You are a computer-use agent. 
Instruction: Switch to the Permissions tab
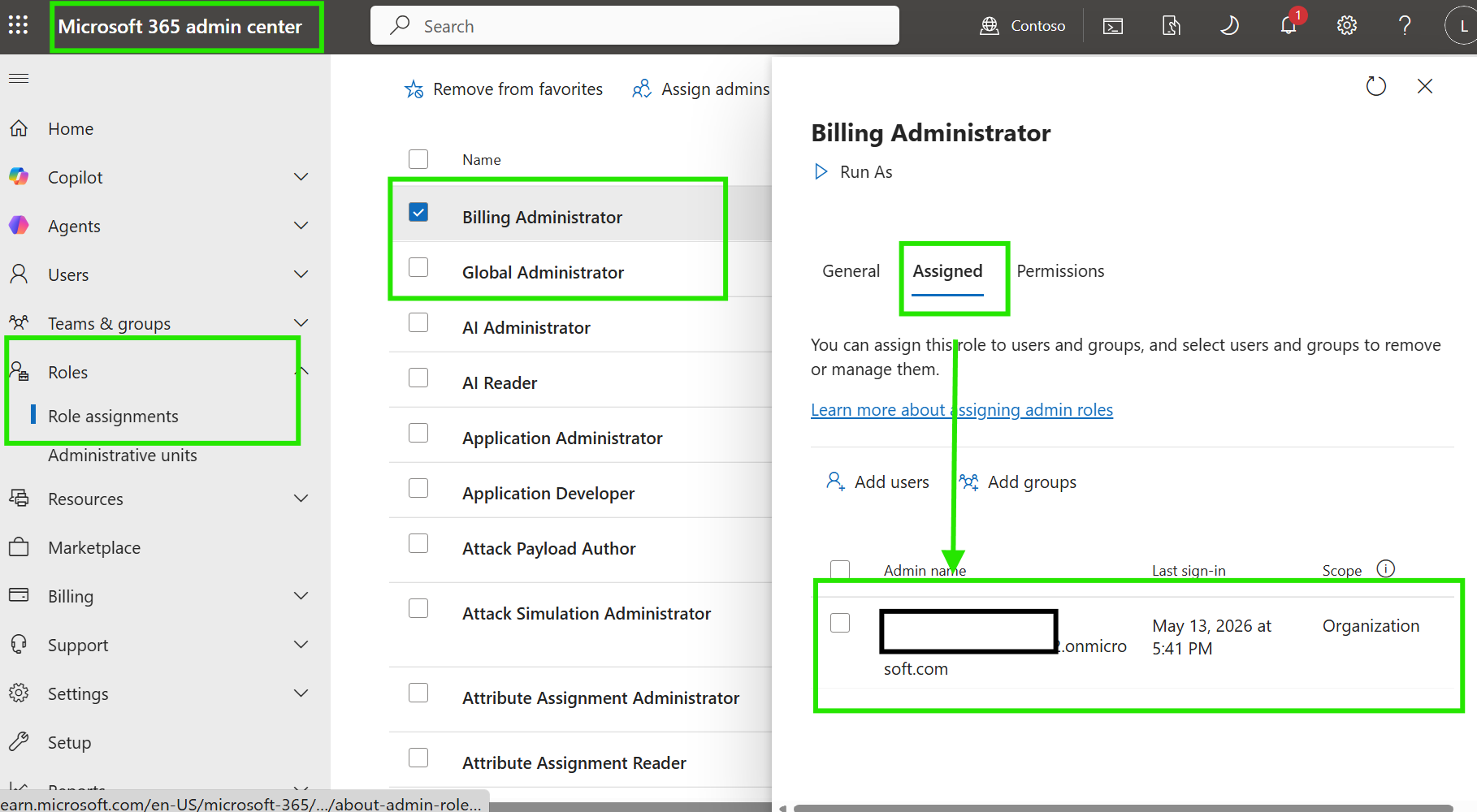[x=1060, y=271]
